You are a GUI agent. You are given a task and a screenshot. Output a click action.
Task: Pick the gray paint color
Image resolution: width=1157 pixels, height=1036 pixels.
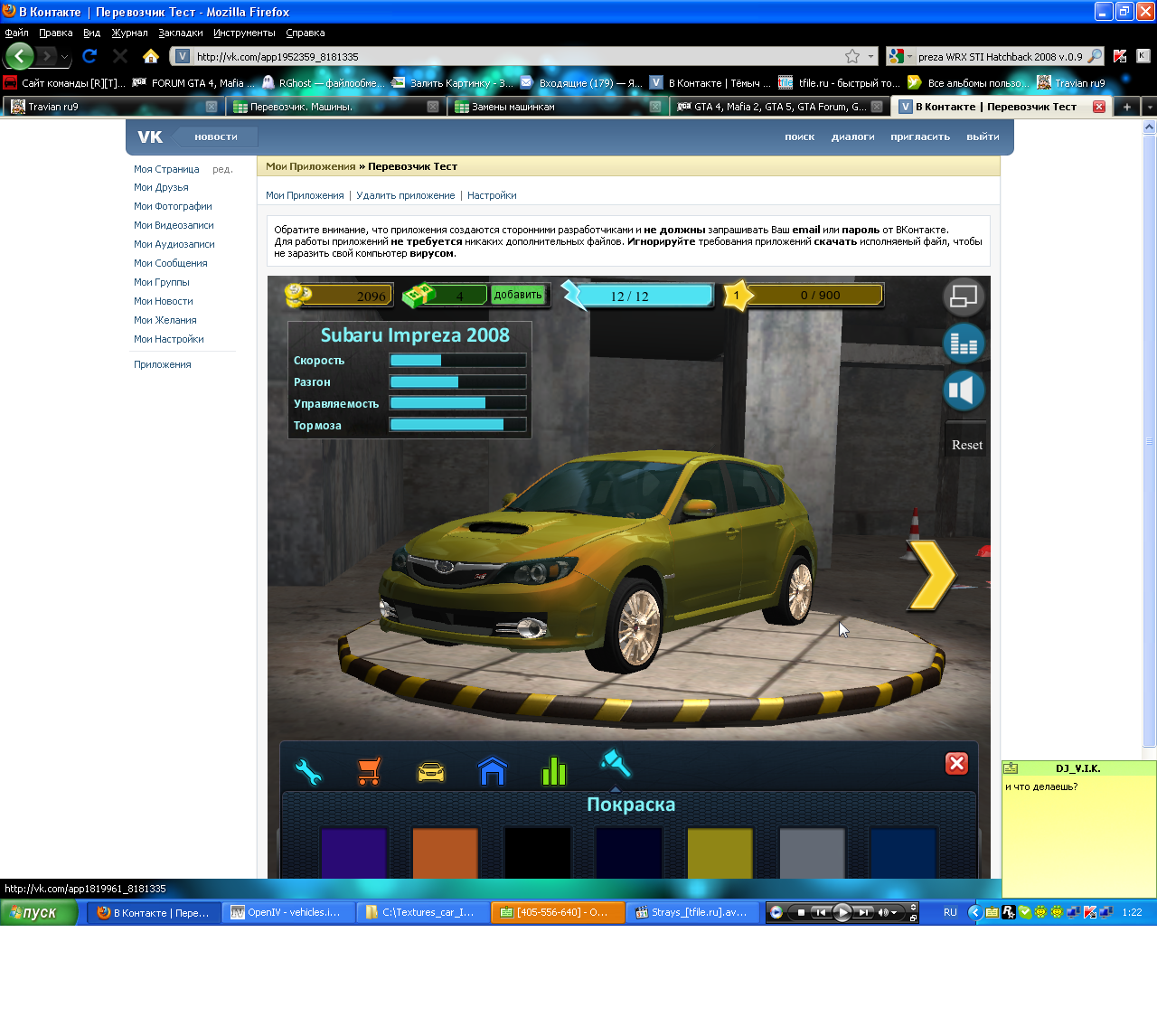click(x=812, y=852)
